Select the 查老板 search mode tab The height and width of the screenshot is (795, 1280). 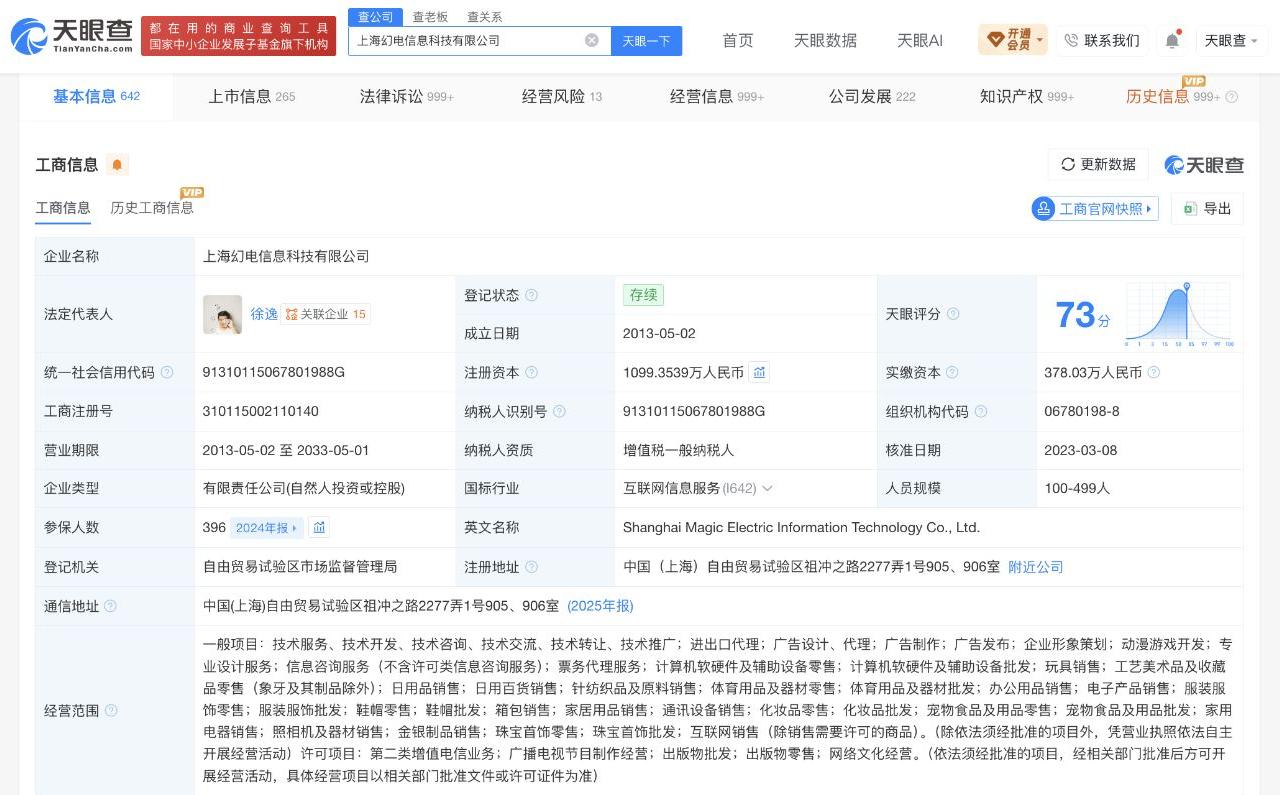click(x=430, y=17)
